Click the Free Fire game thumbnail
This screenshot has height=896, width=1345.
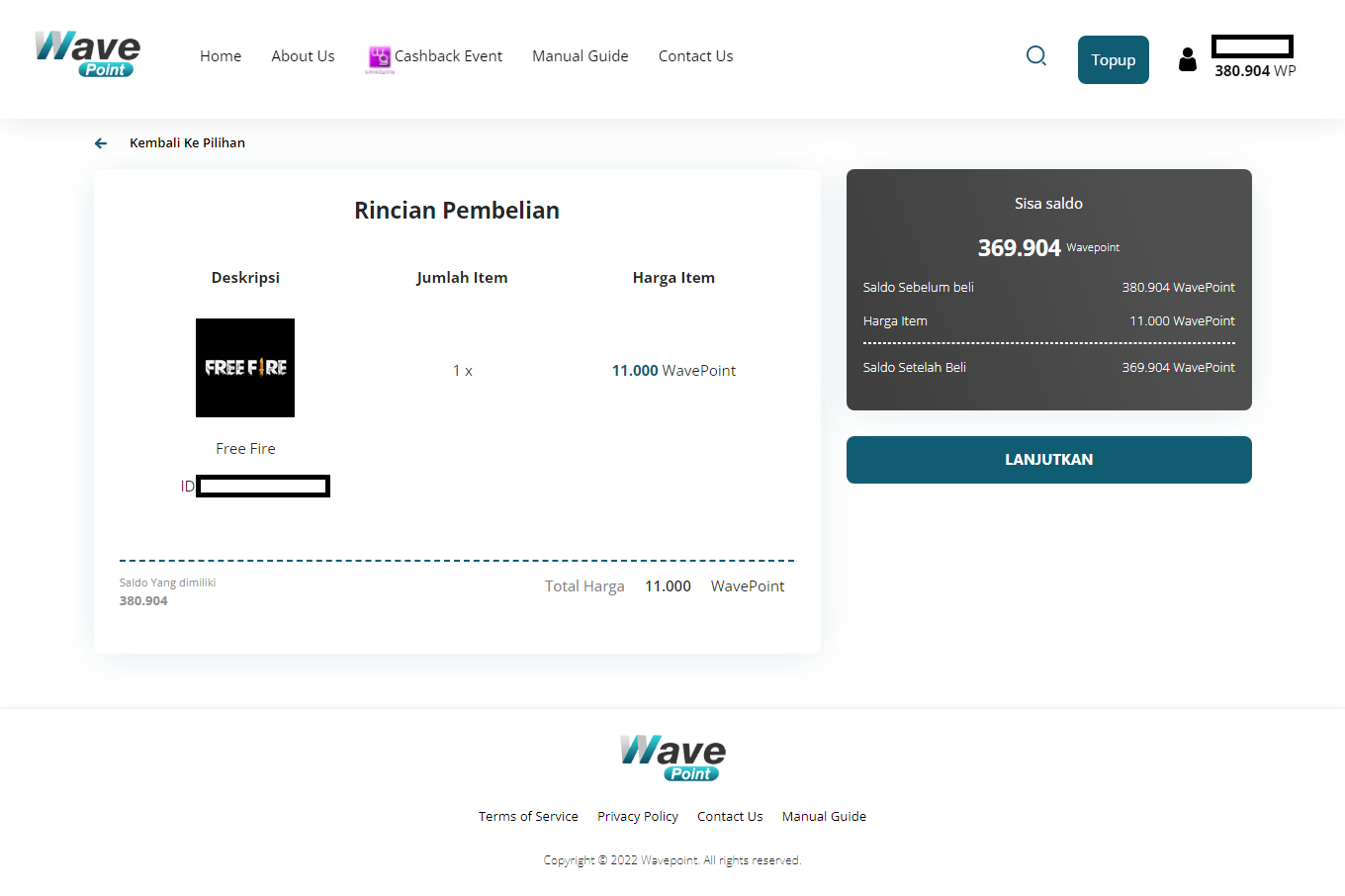click(245, 368)
